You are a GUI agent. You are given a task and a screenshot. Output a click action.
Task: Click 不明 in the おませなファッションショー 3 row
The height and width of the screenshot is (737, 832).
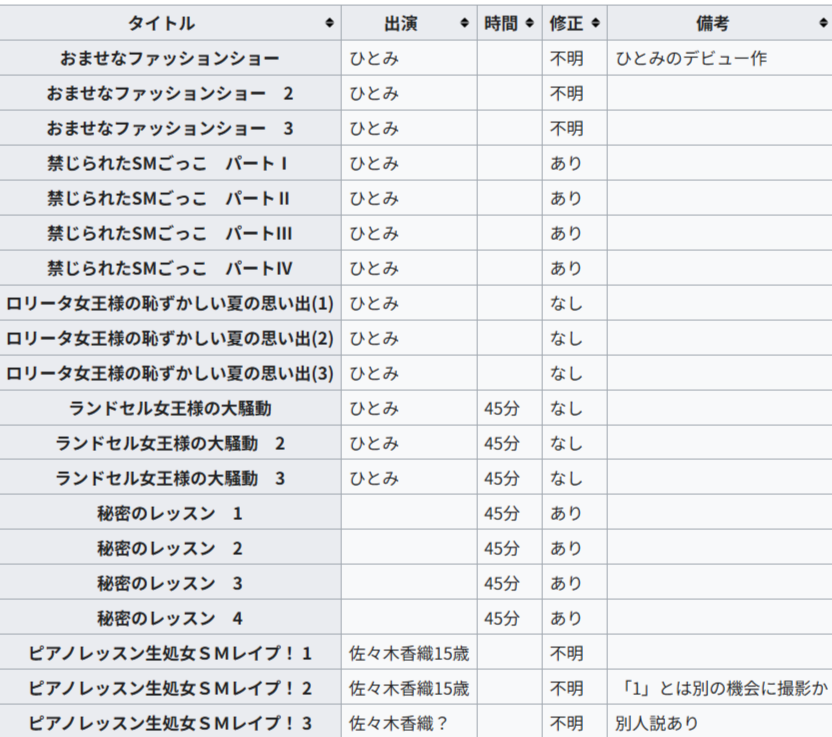pyautogui.click(x=566, y=128)
